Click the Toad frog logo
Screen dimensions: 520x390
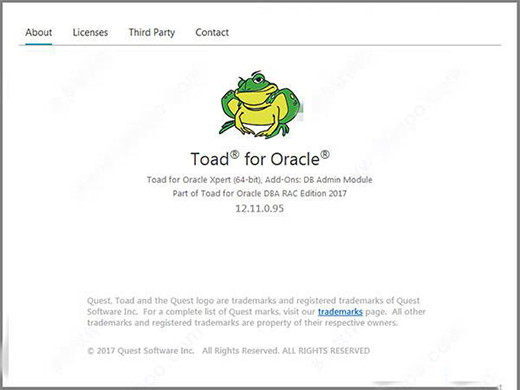(261, 104)
